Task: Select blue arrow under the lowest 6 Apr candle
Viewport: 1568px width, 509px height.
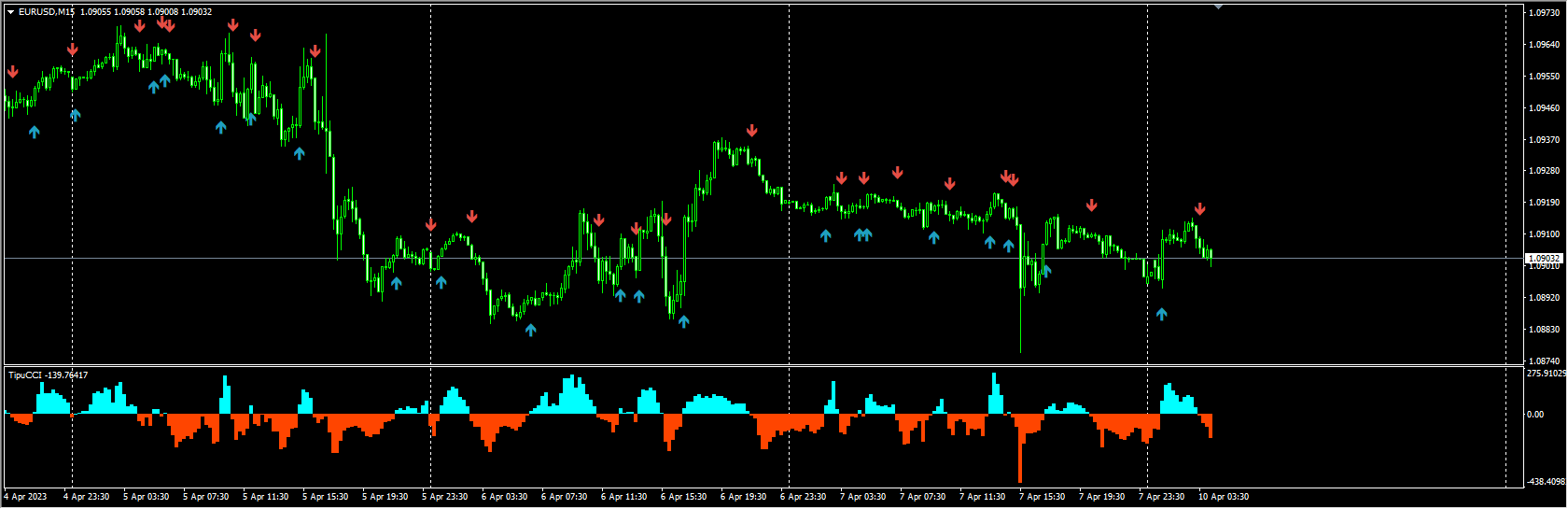Action: [530, 329]
